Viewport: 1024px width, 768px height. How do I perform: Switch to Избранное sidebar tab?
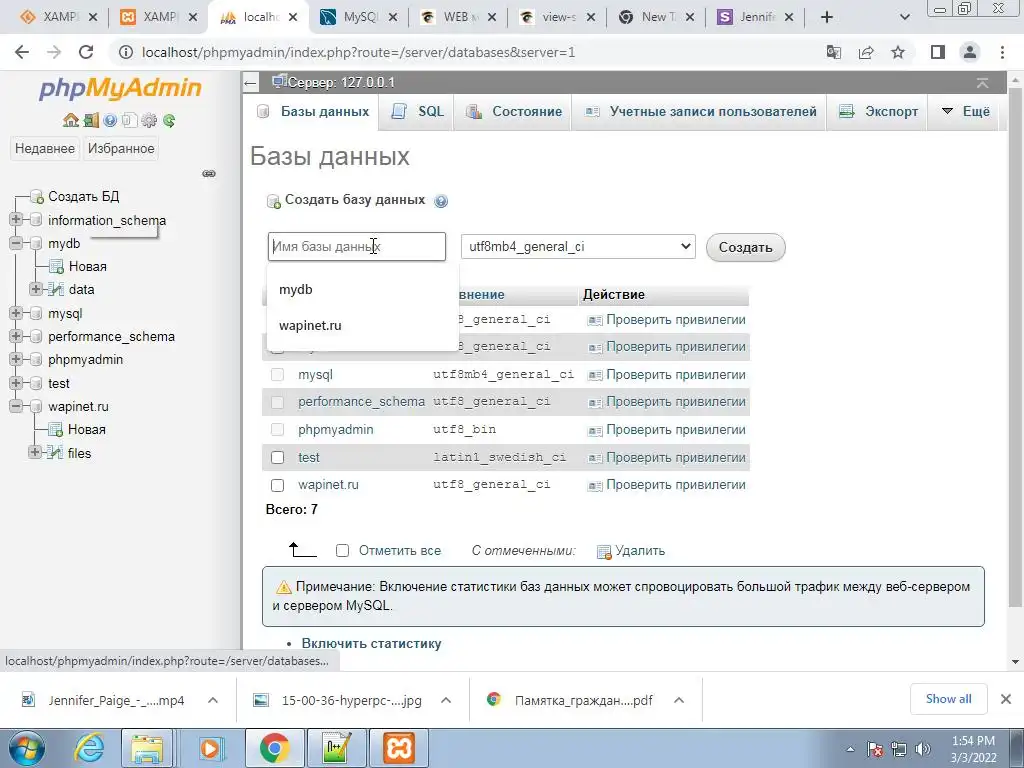(121, 149)
